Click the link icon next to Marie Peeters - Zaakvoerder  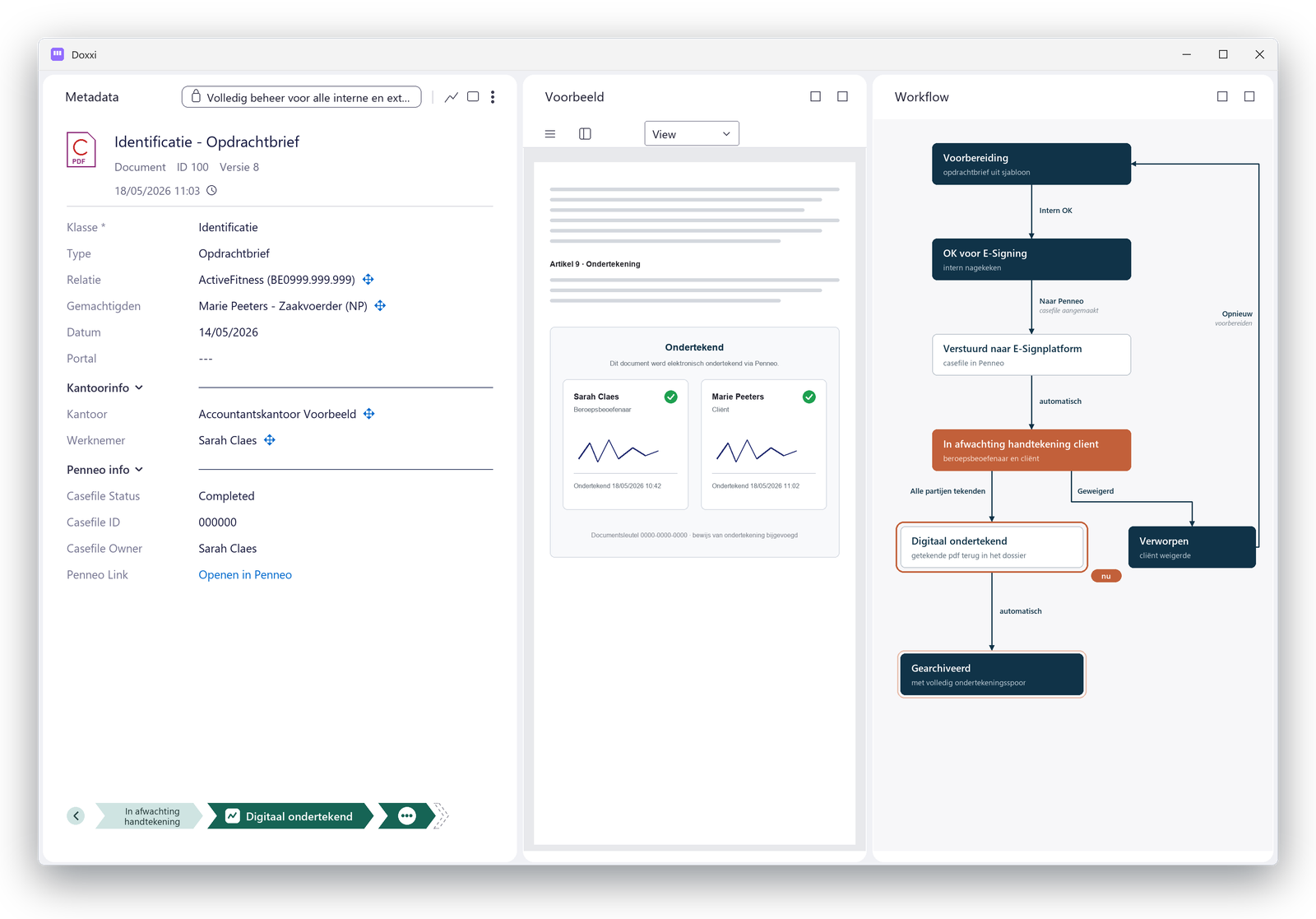[x=380, y=306]
